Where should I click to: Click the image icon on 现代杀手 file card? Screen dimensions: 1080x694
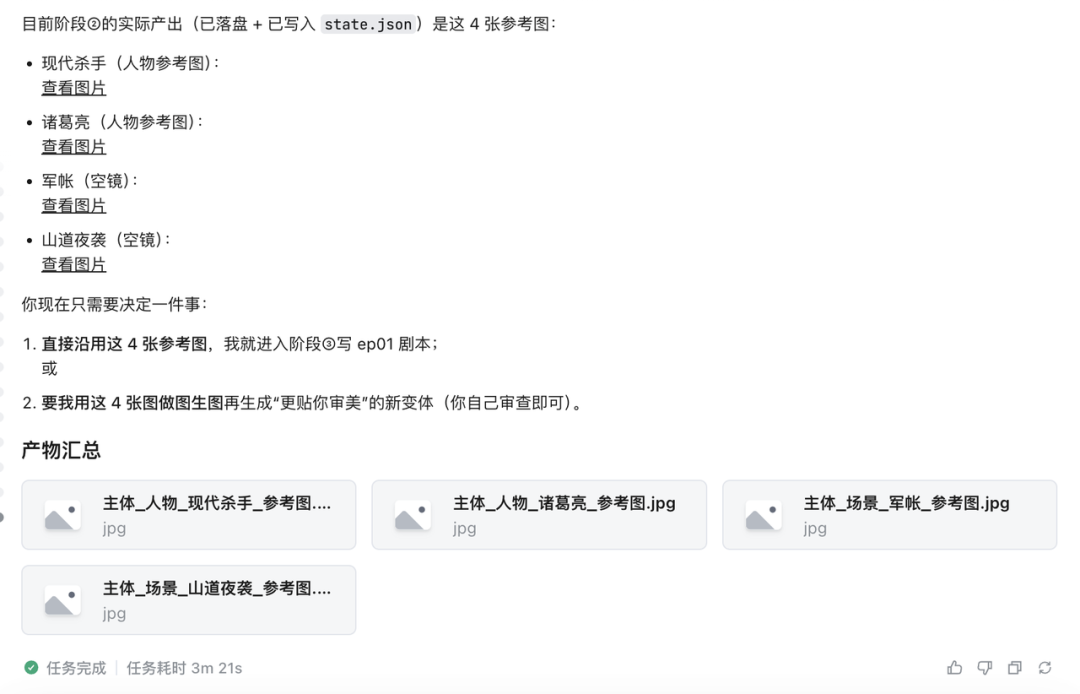coord(60,514)
